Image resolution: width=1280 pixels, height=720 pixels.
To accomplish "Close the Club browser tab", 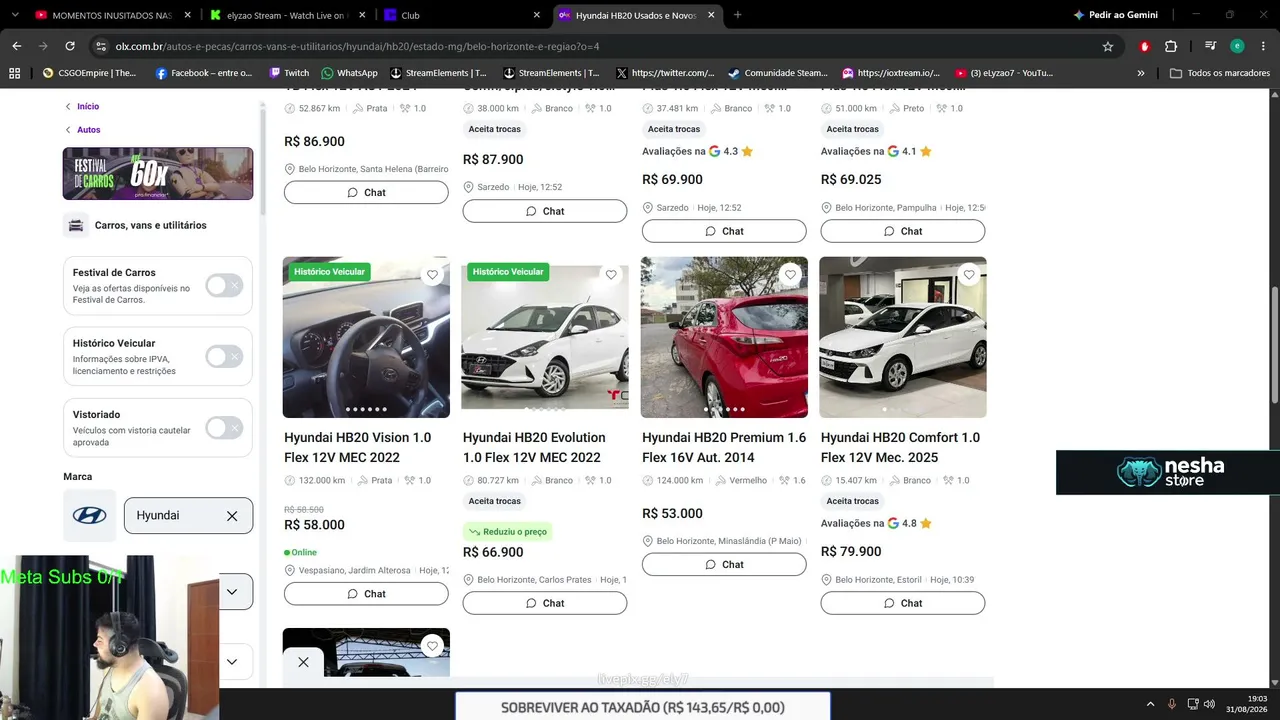I will tap(536, 15).
